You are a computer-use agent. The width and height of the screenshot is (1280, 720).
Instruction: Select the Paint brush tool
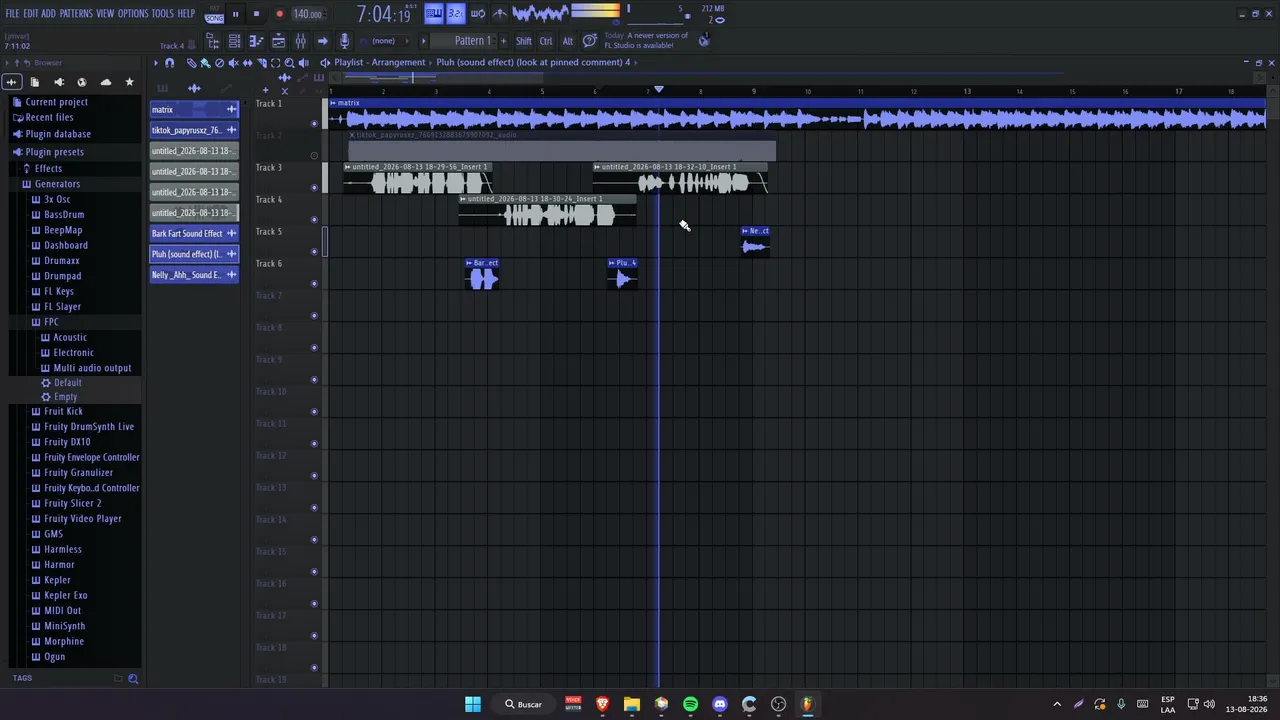206,63
